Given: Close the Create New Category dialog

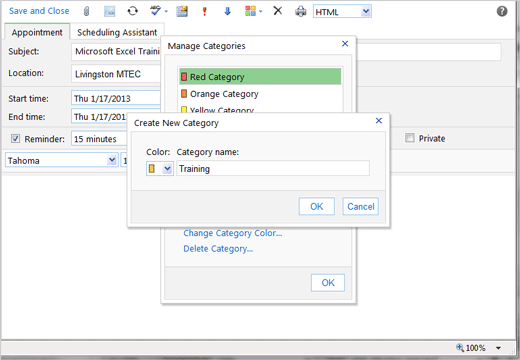Looking at the screenshot, I should 379,121.
